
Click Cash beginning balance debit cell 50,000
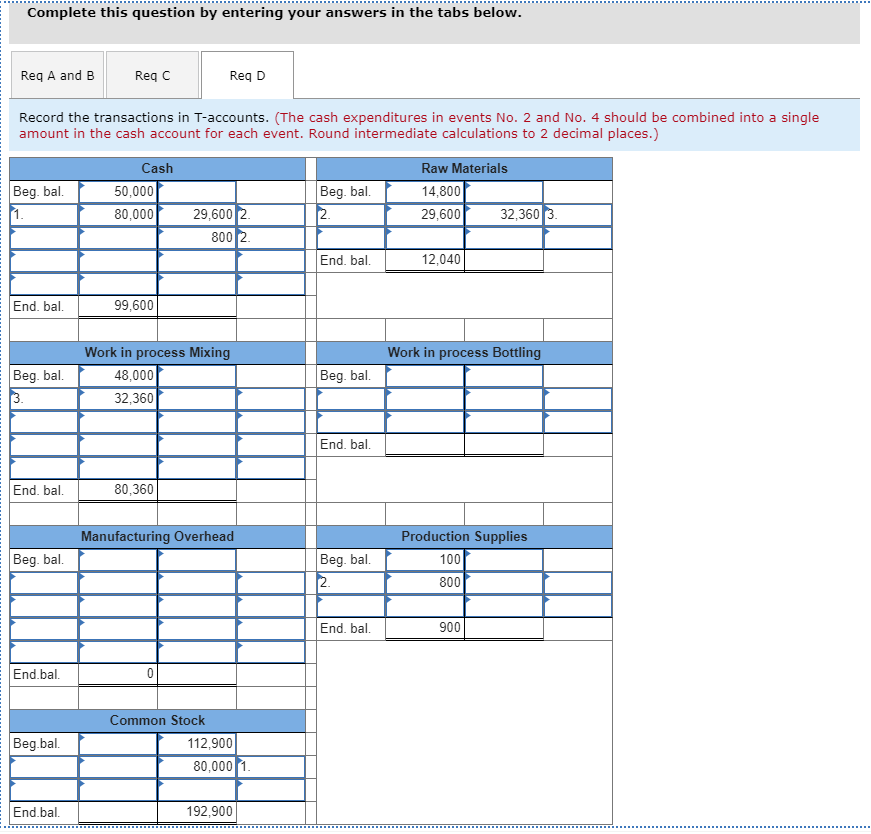click(118, 192)
